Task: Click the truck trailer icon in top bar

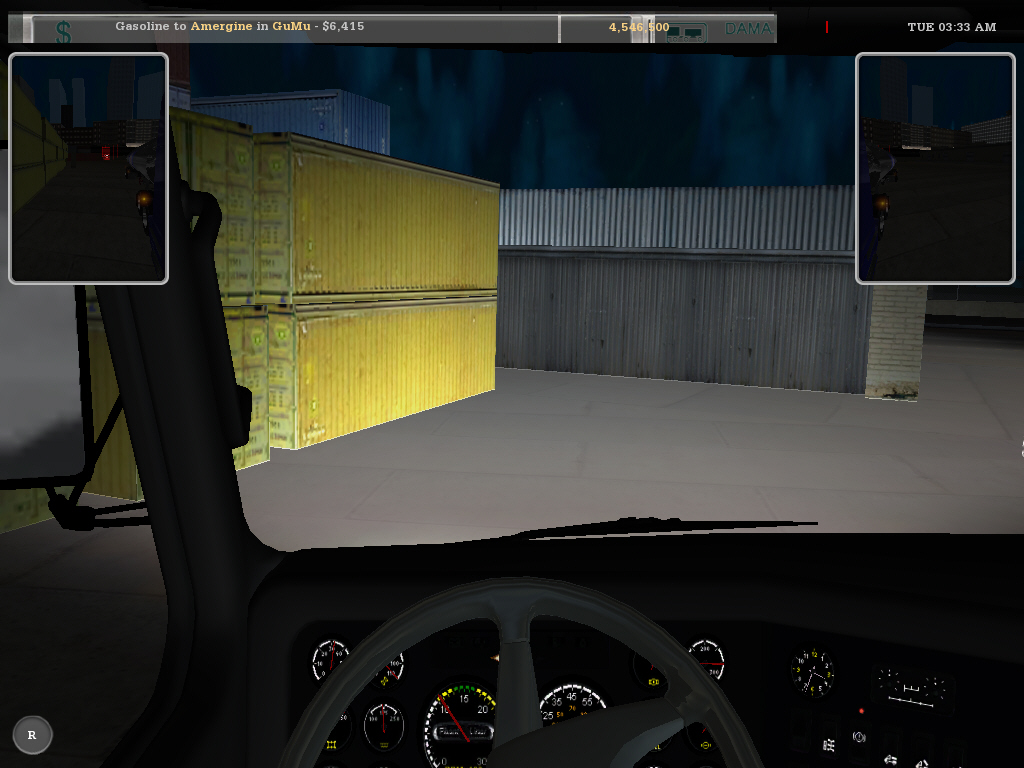Action: (686, 32)
